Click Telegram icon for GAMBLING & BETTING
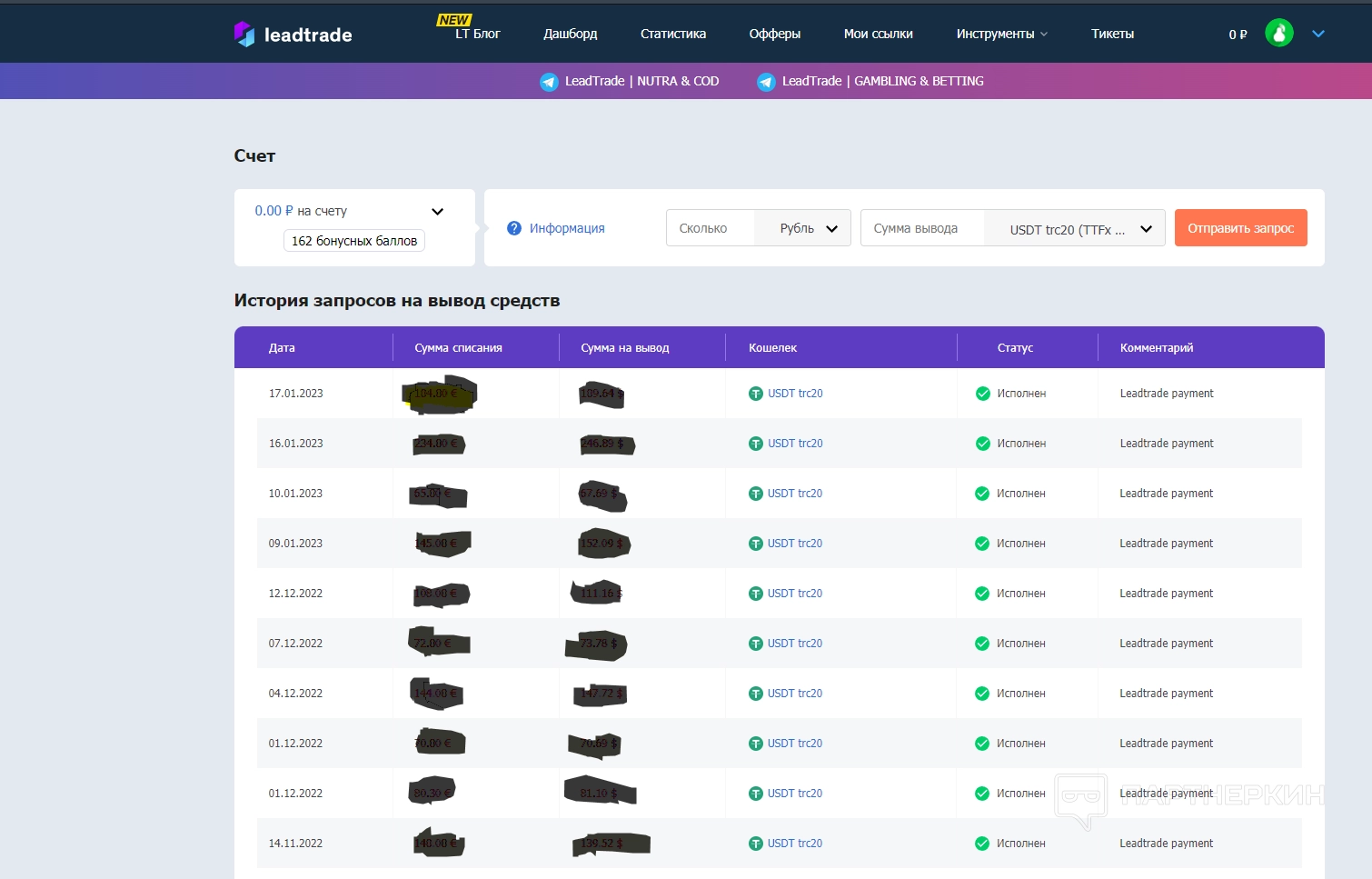The height and width of the screenshot is (879, 1372). (766, 82)
